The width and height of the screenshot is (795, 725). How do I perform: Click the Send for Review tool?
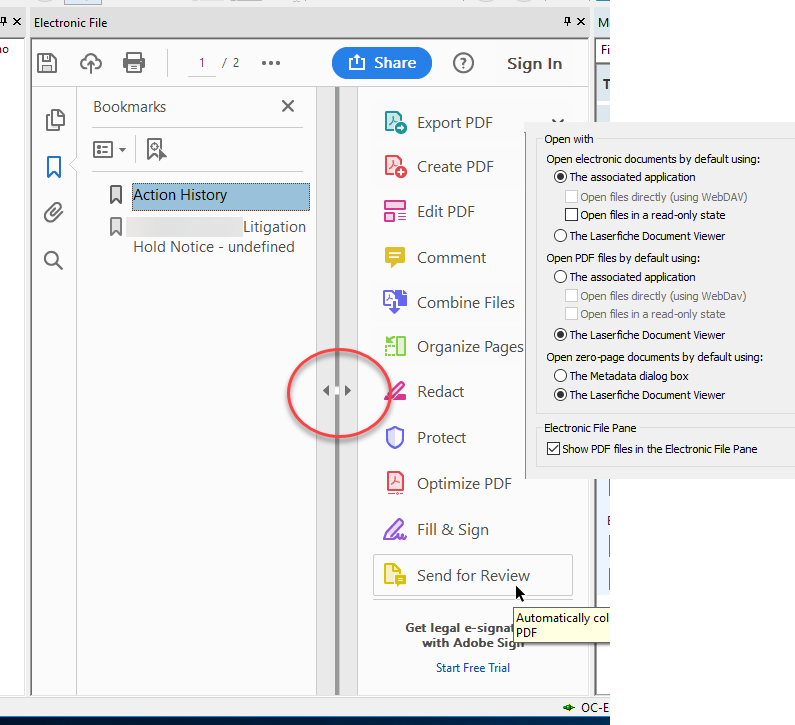click(473, 575)
